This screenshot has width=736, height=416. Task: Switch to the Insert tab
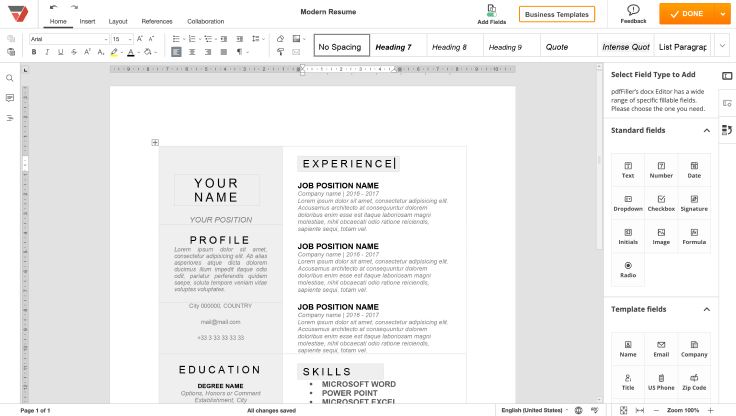88,21
